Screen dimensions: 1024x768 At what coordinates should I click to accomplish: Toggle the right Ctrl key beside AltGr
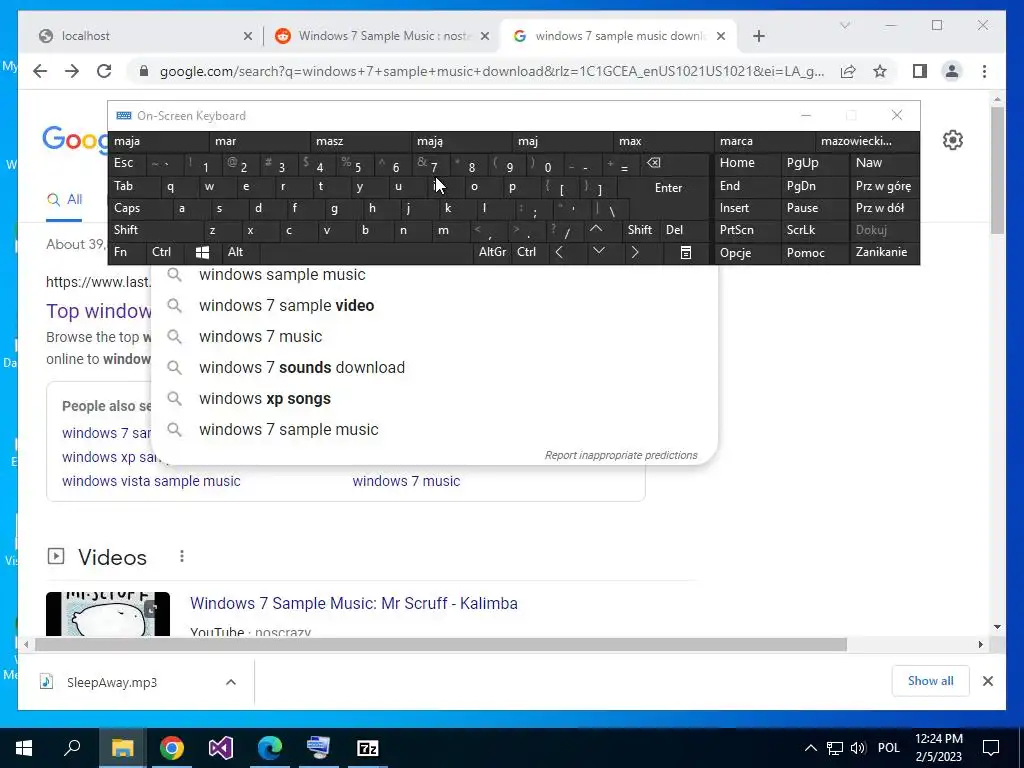tap(529, 252)
